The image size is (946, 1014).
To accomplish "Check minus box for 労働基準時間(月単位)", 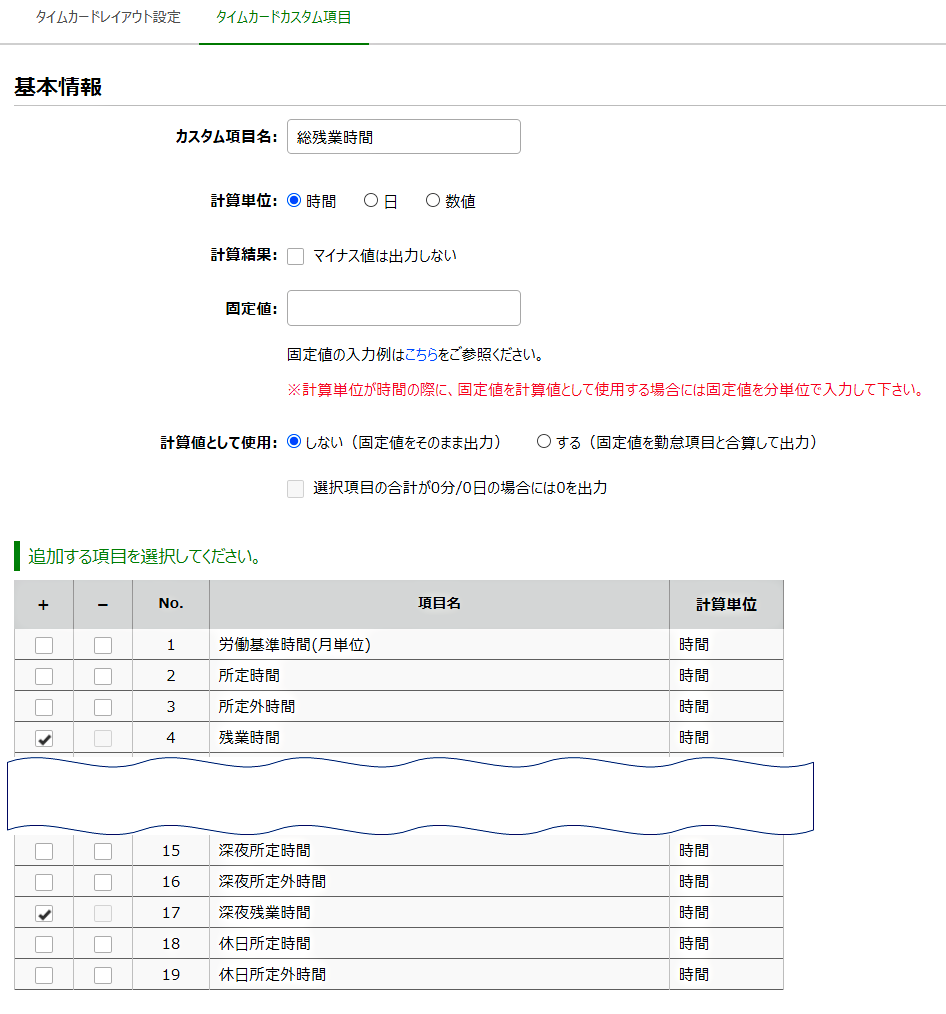I will [103, 645].
